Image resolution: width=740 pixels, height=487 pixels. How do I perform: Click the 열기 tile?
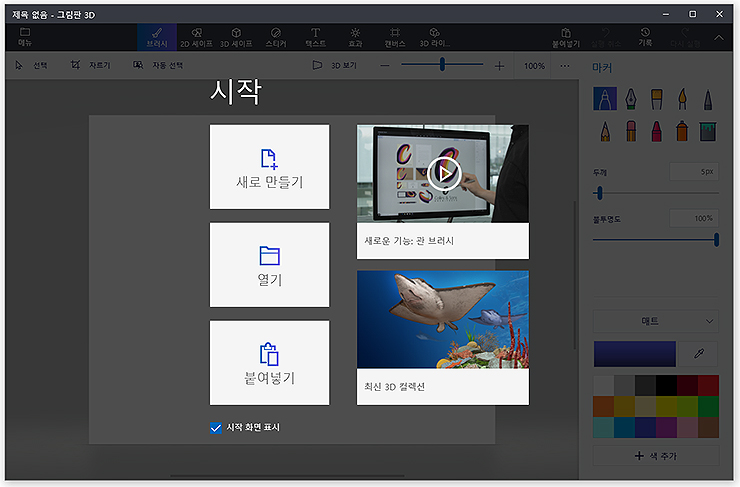(269, 265)
